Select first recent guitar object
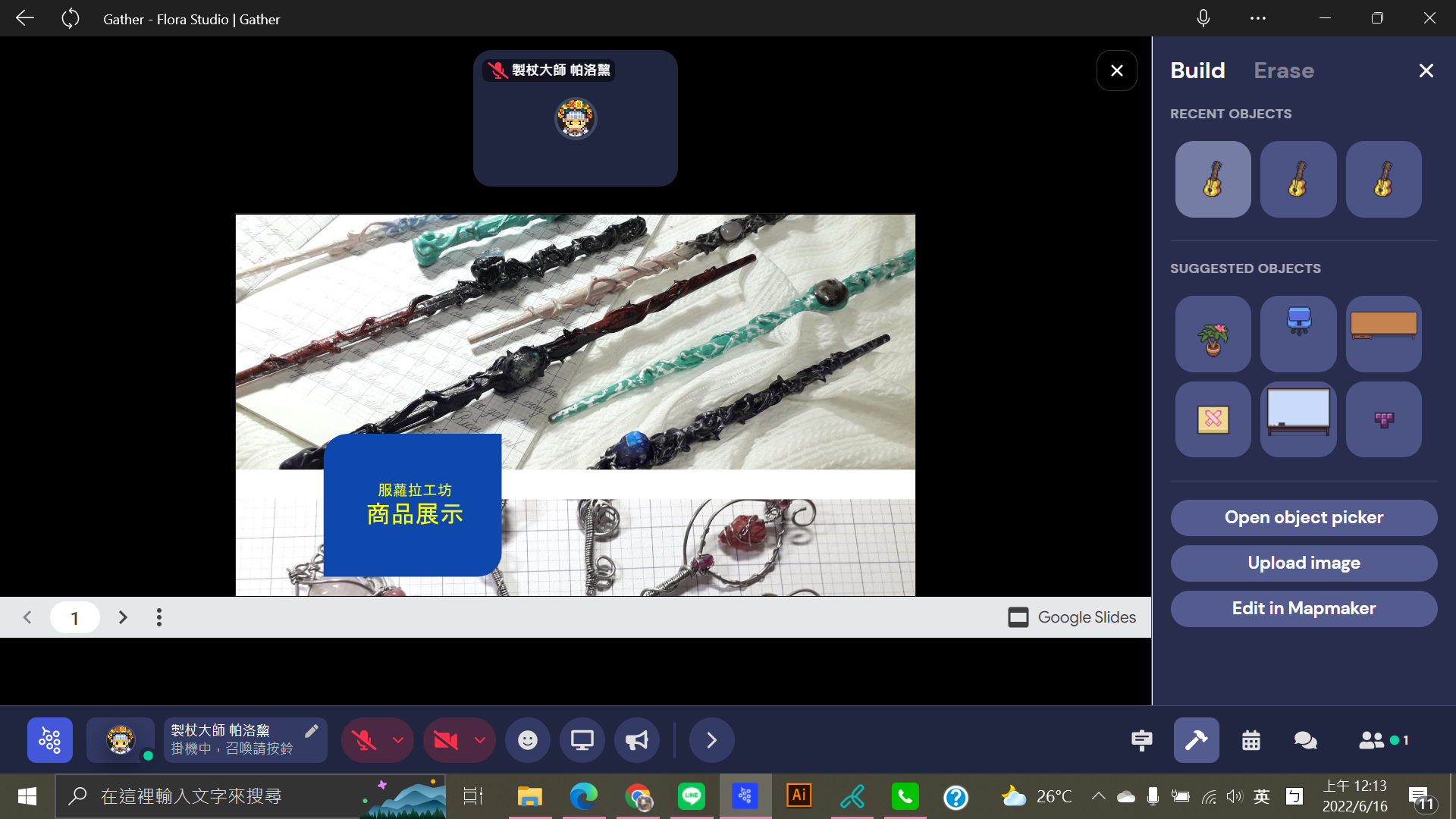 1213,179
